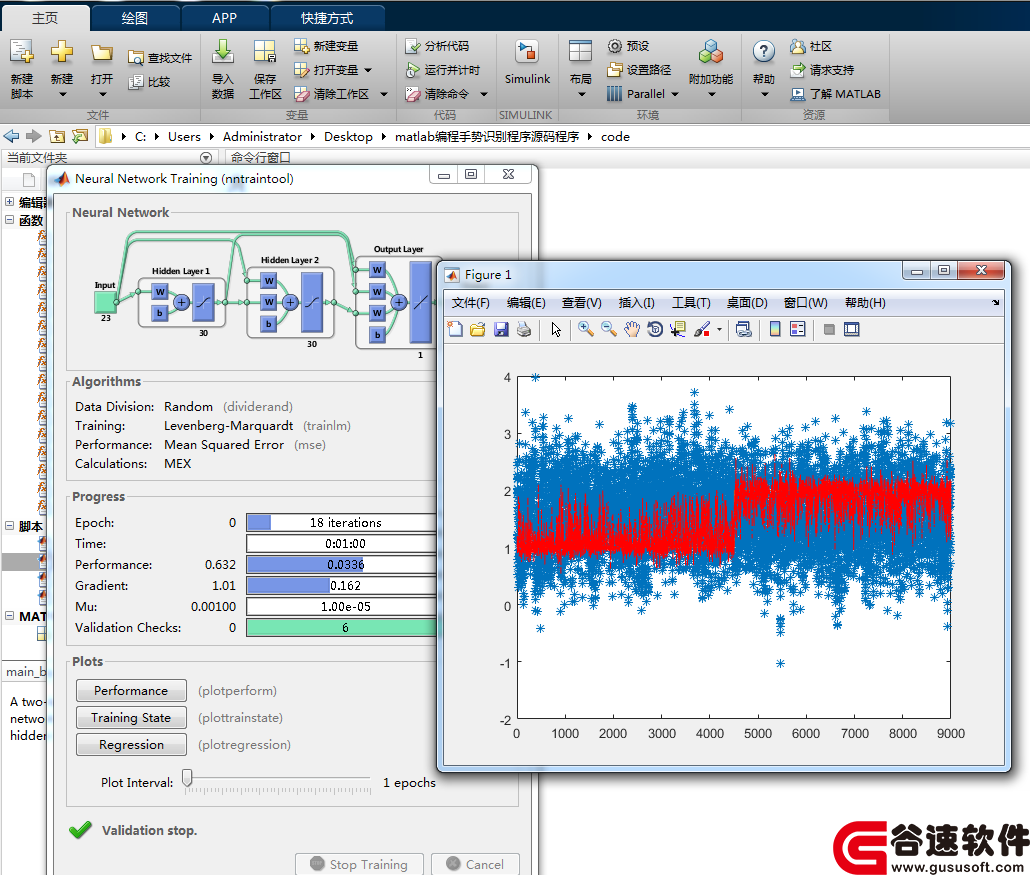
Task: Click the Regression plot button
Action: pos(131,744)
